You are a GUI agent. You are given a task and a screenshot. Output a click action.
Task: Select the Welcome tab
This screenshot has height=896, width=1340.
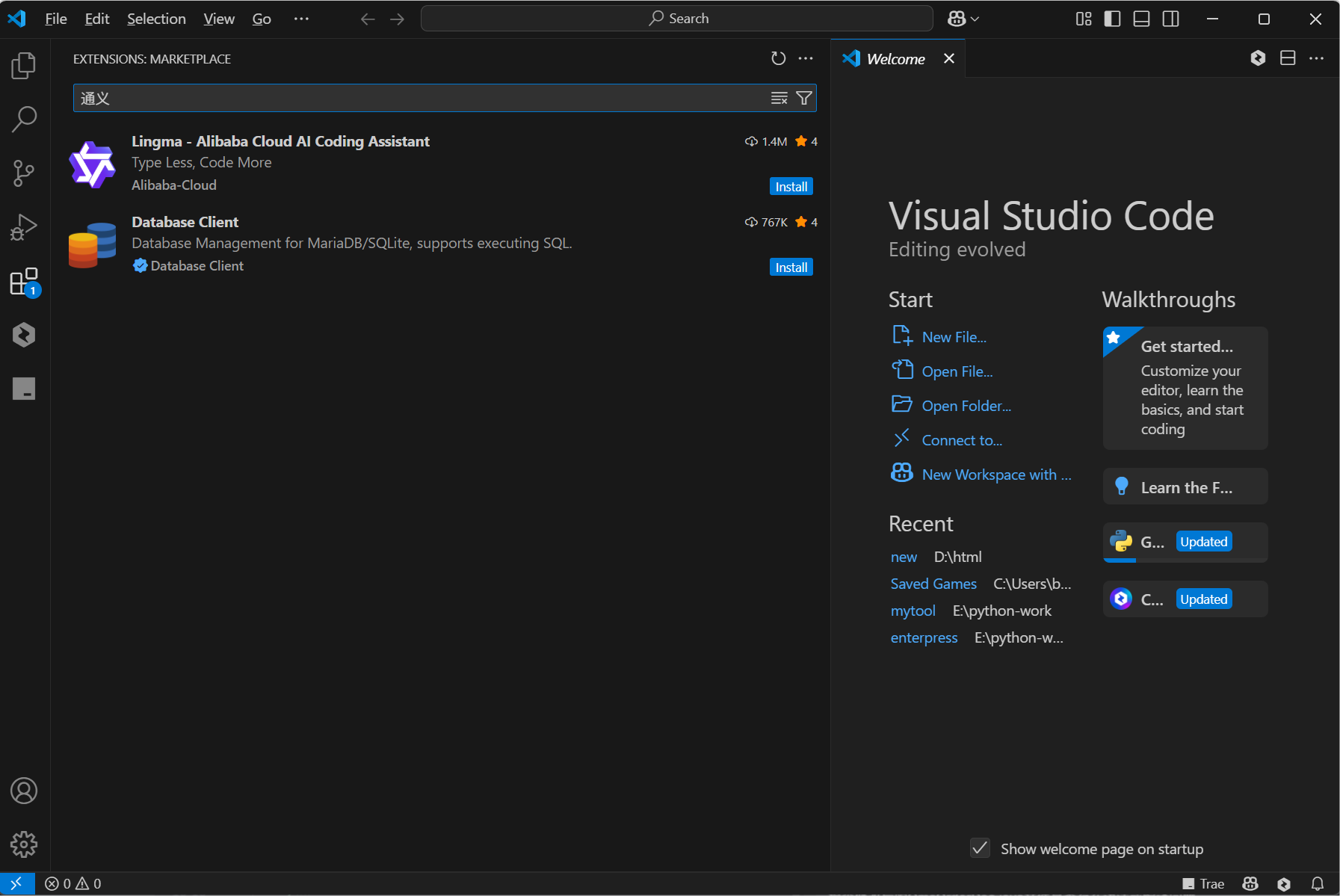pos(895,59)
